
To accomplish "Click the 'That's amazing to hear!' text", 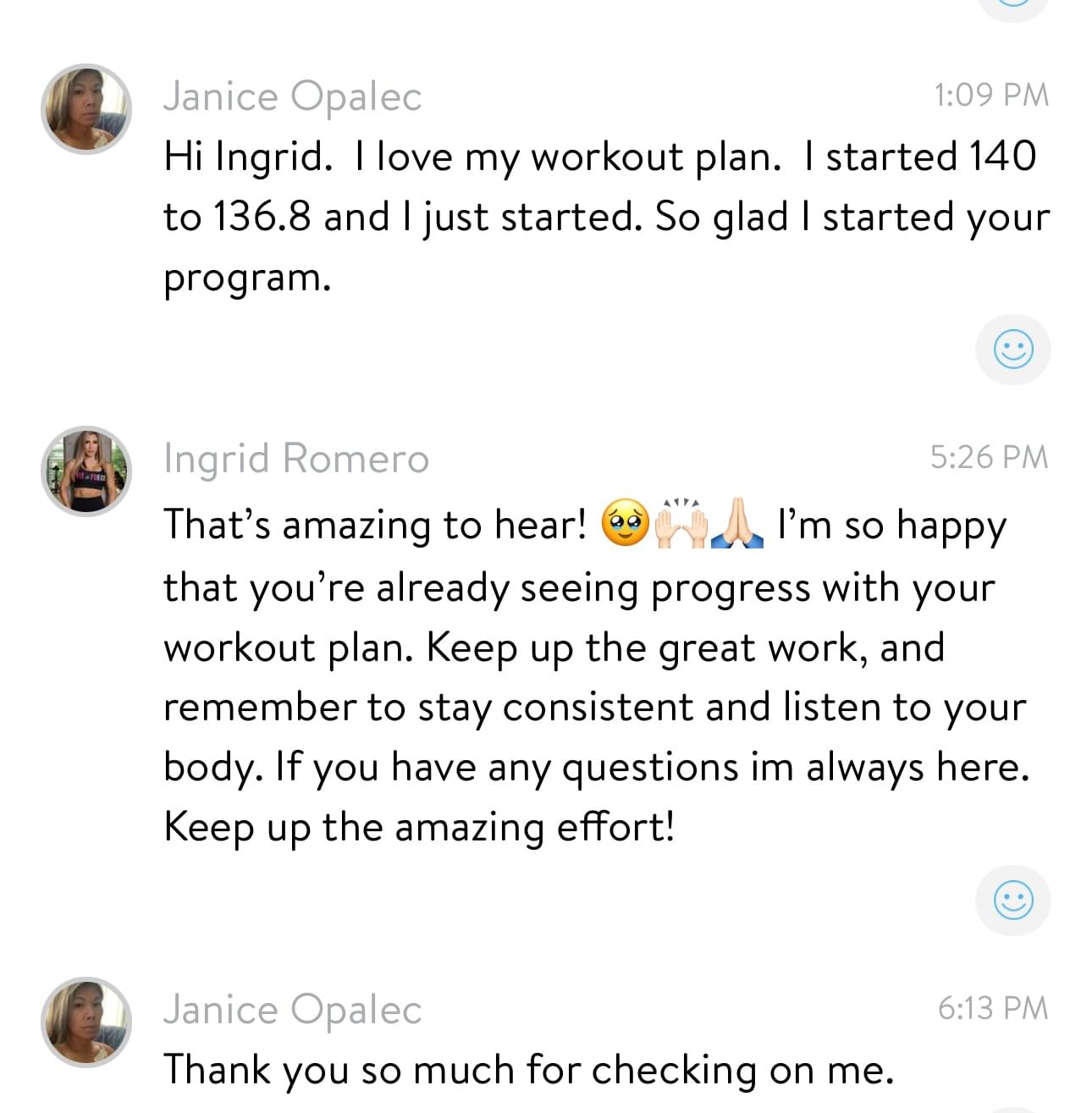I will pyautogui.click(x=374, y=525).
